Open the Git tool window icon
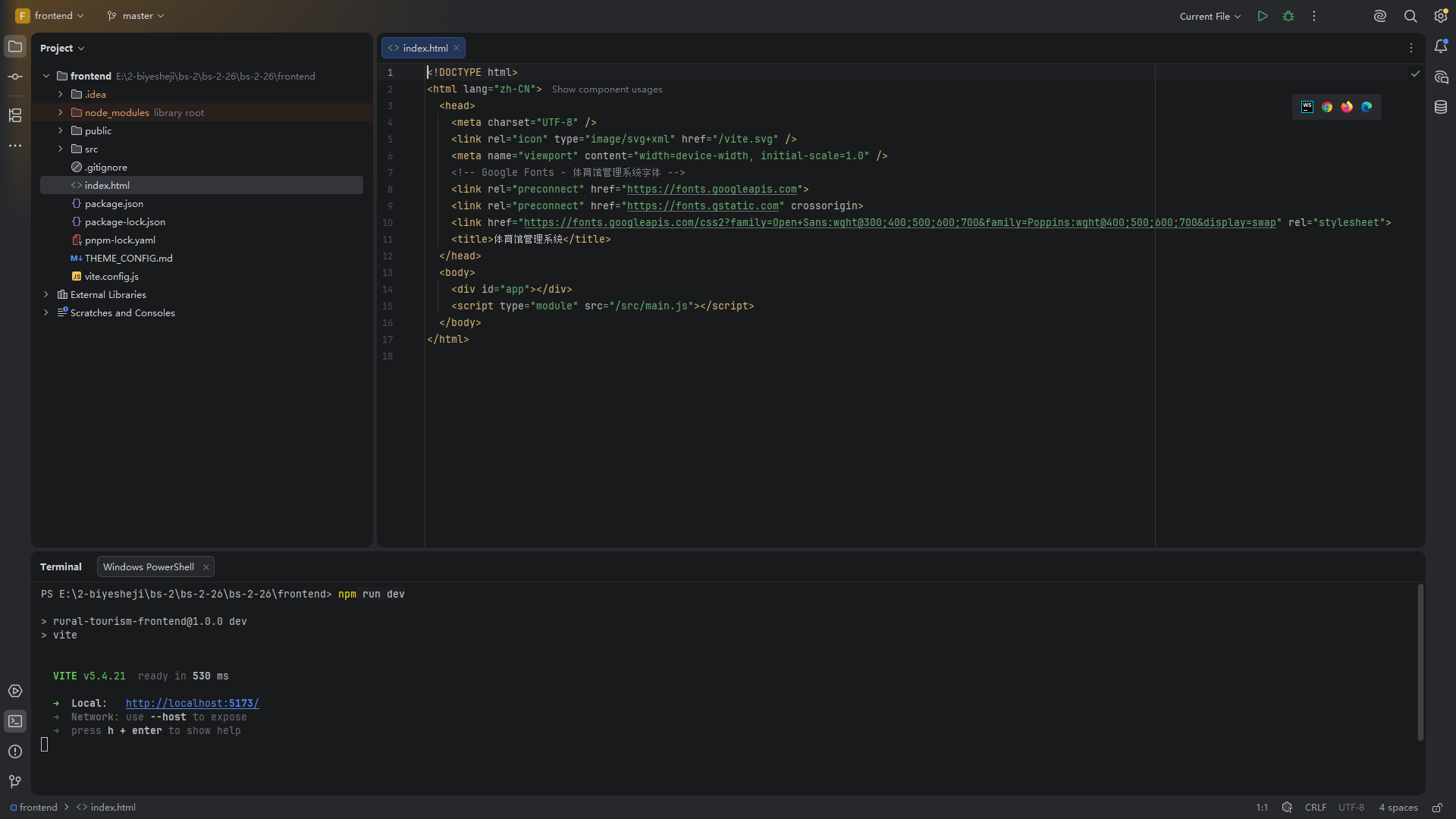1456x819 pixels. coord(15,781)
